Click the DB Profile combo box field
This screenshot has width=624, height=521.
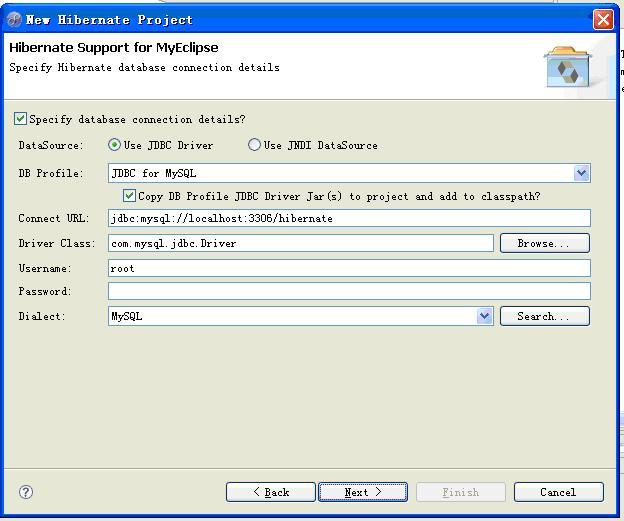coord(349,173)
